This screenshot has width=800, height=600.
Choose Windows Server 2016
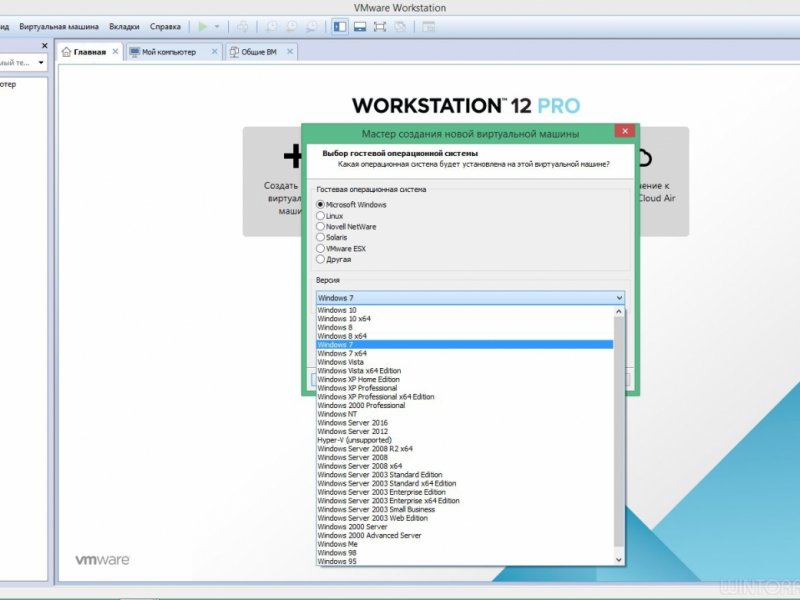coord(465,423)
